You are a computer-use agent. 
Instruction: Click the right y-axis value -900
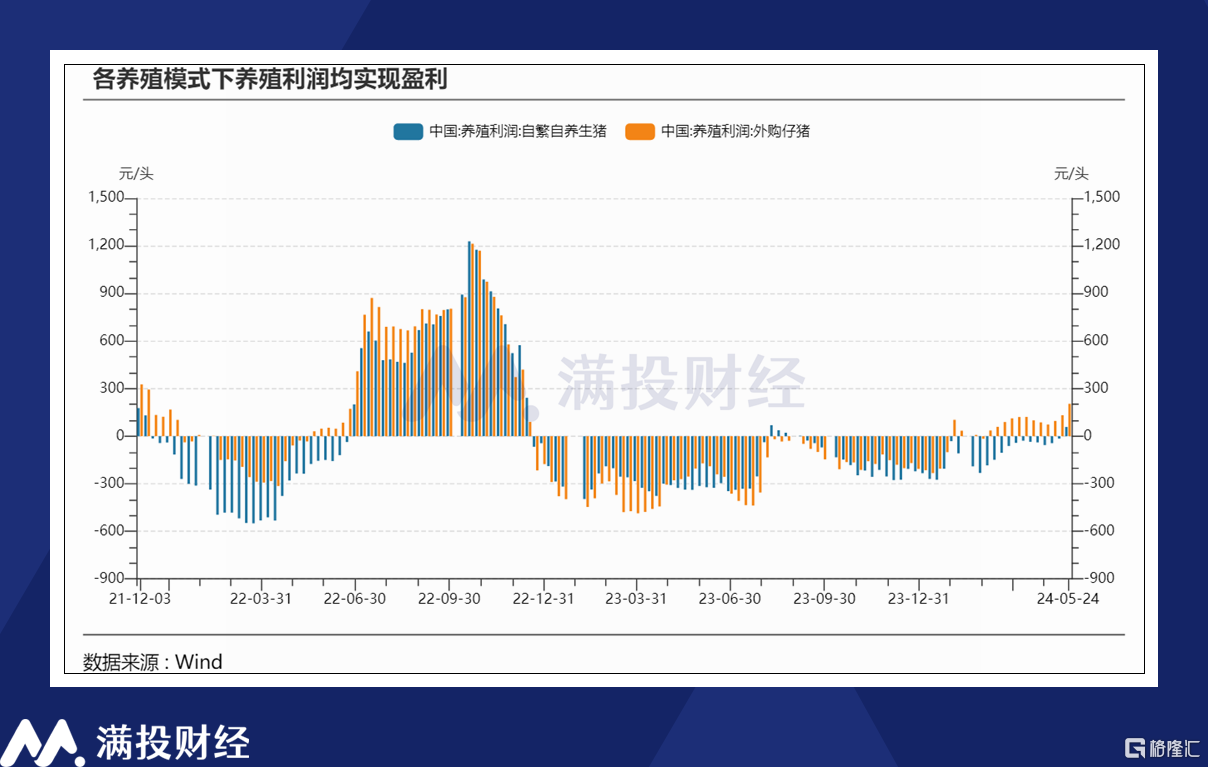tap(1099, 579)
